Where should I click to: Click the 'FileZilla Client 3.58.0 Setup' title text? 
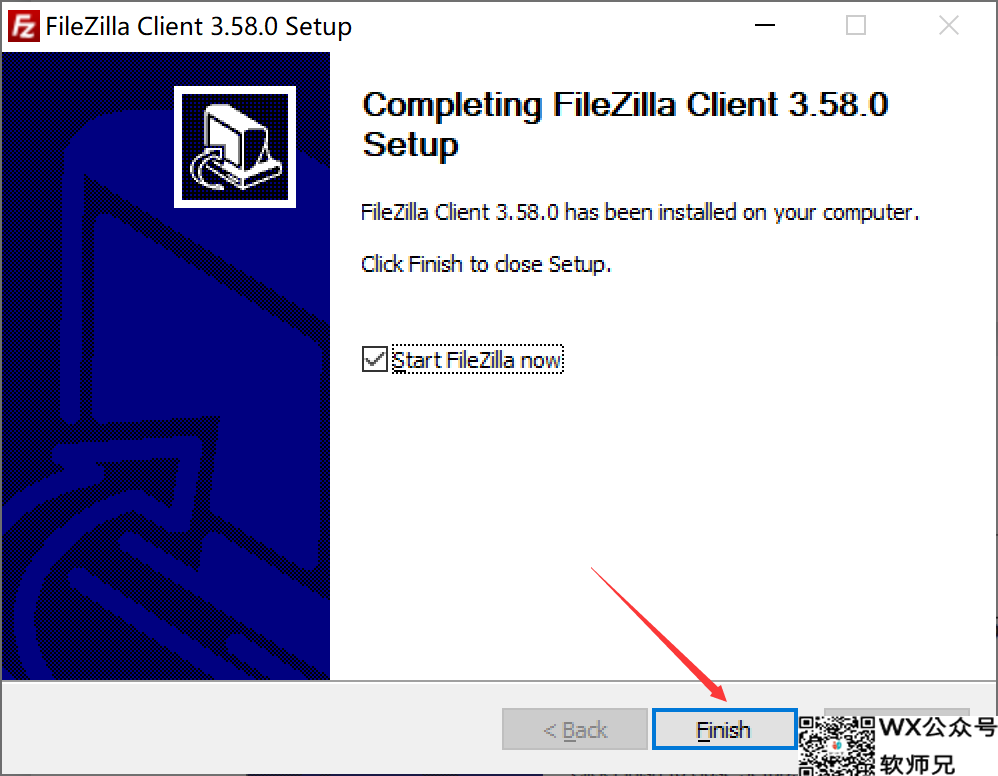click(199, 27)
